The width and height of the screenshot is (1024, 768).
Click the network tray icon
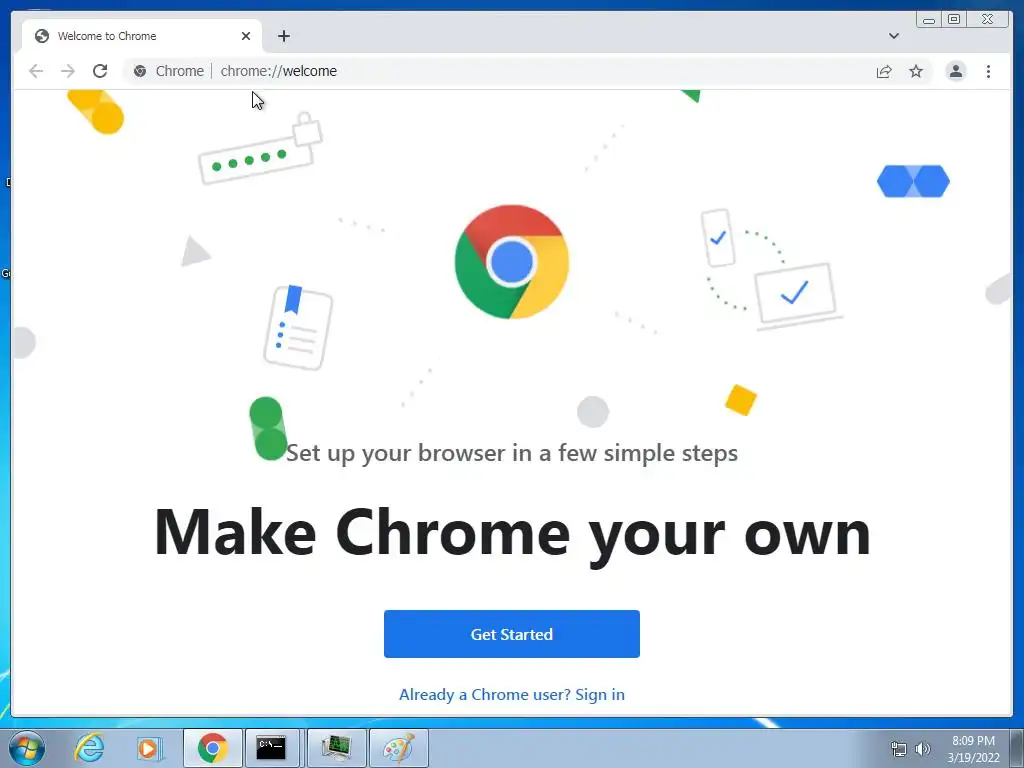coord(899,748)
